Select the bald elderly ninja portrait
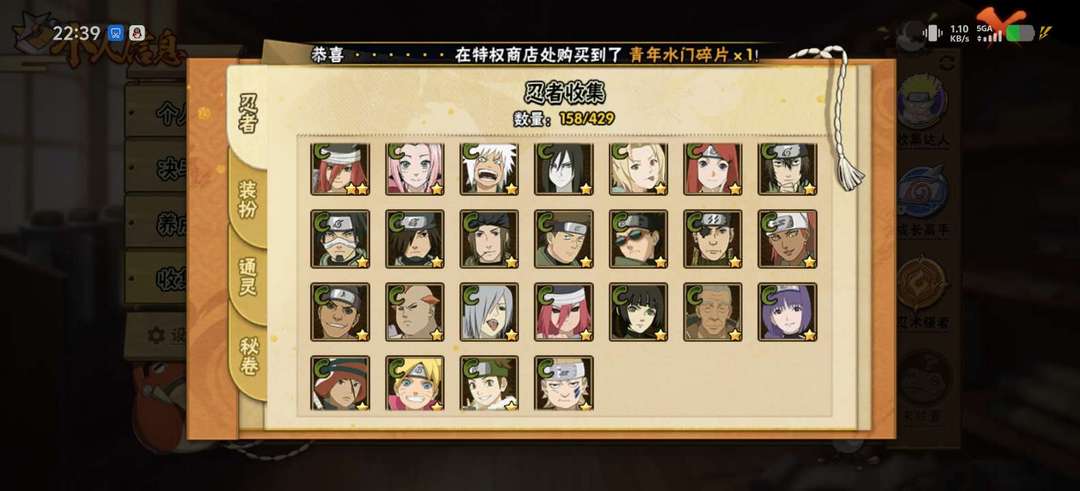 tap(713, 312)
